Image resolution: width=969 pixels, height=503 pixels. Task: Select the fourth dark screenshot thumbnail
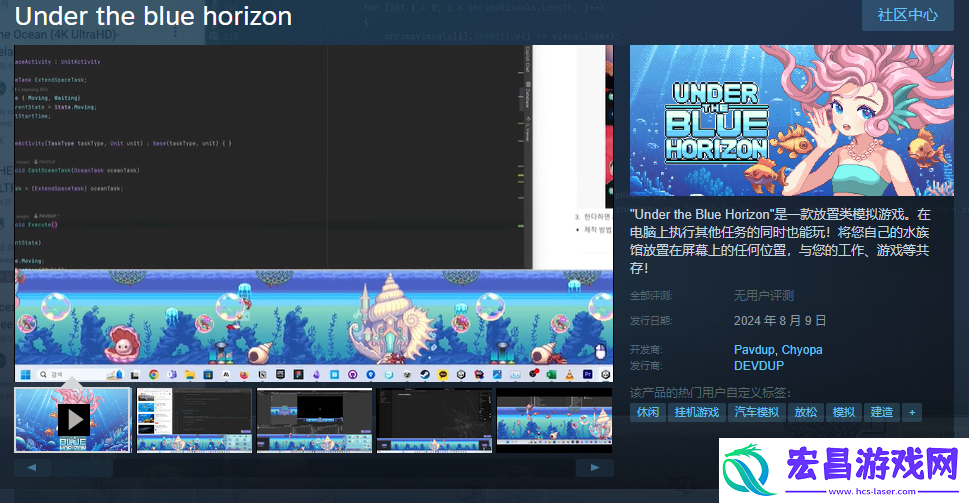[x=434, y=420]
